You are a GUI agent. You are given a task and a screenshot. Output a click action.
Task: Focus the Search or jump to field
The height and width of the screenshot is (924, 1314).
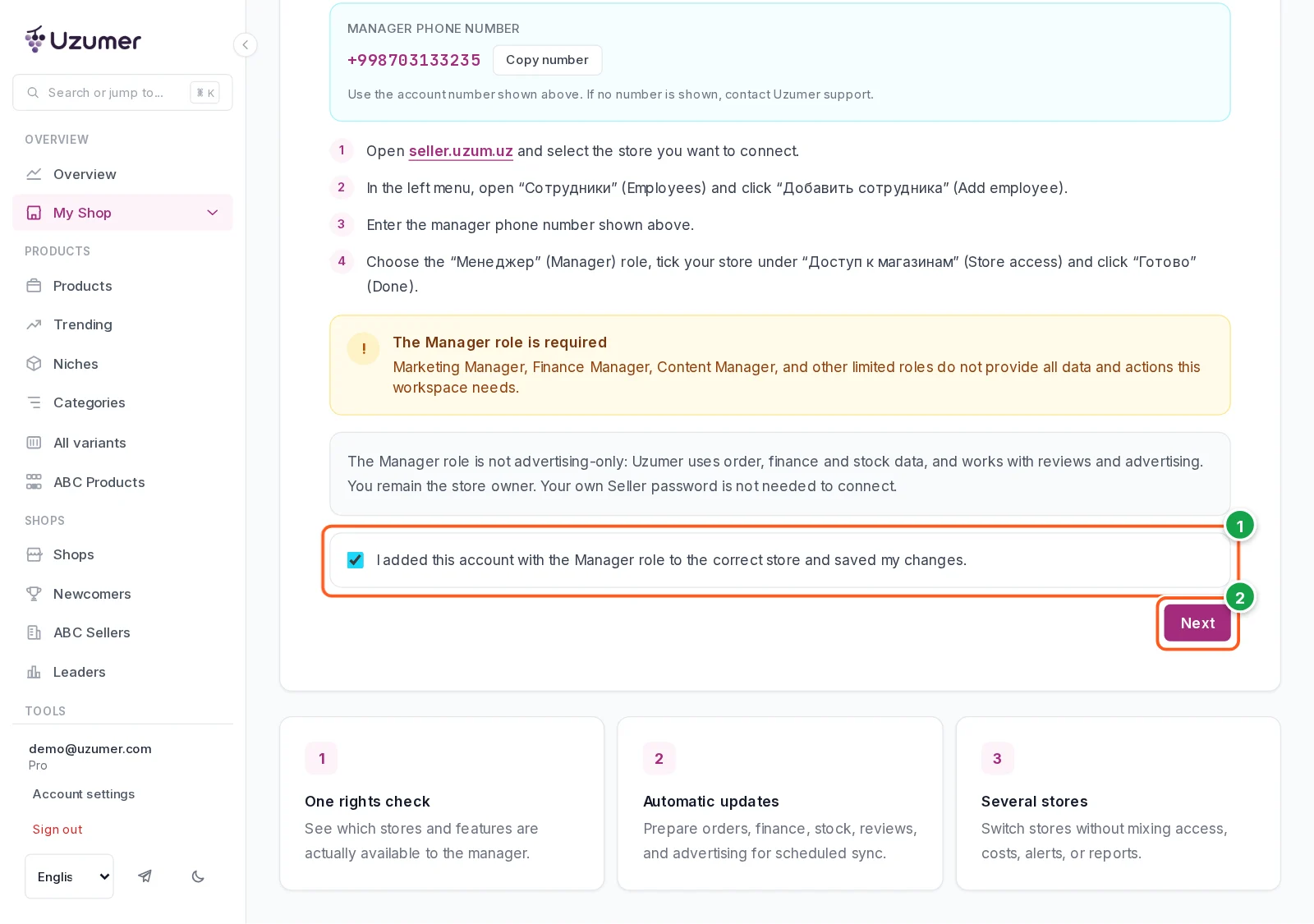[122, 93]
